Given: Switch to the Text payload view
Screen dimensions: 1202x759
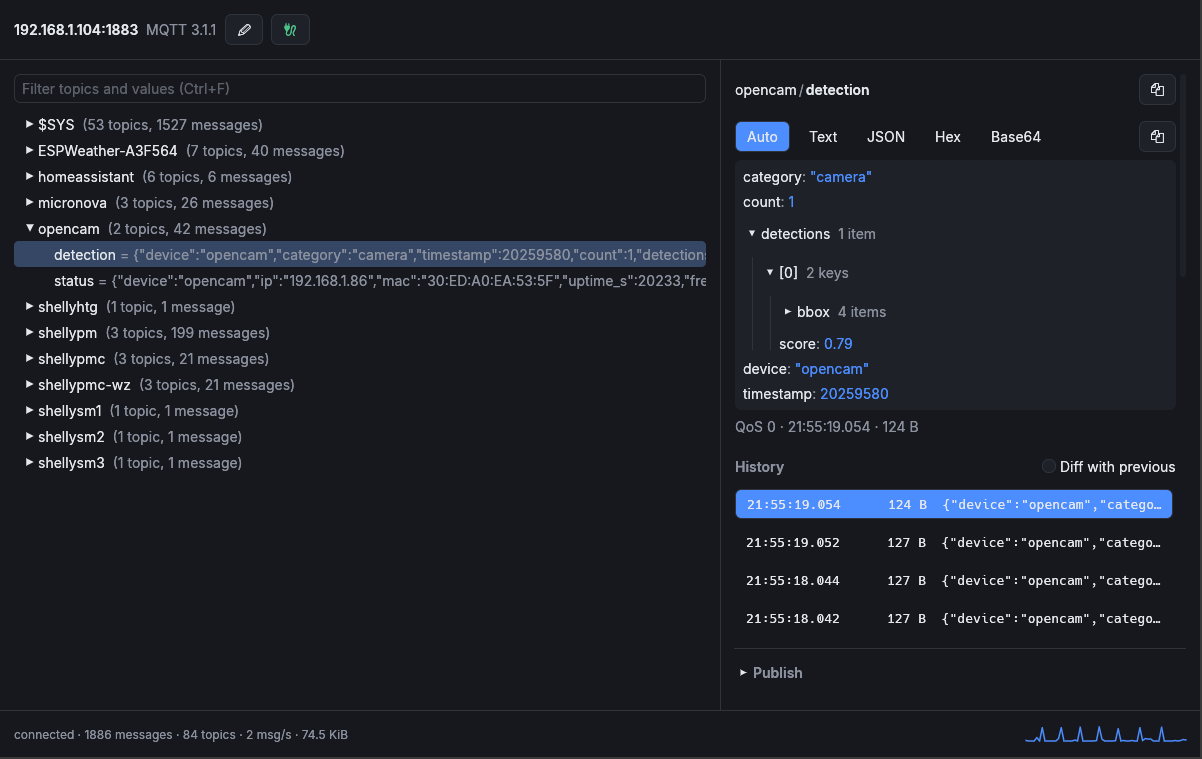Looking at the screenshot, I should [x=823, y=137].
